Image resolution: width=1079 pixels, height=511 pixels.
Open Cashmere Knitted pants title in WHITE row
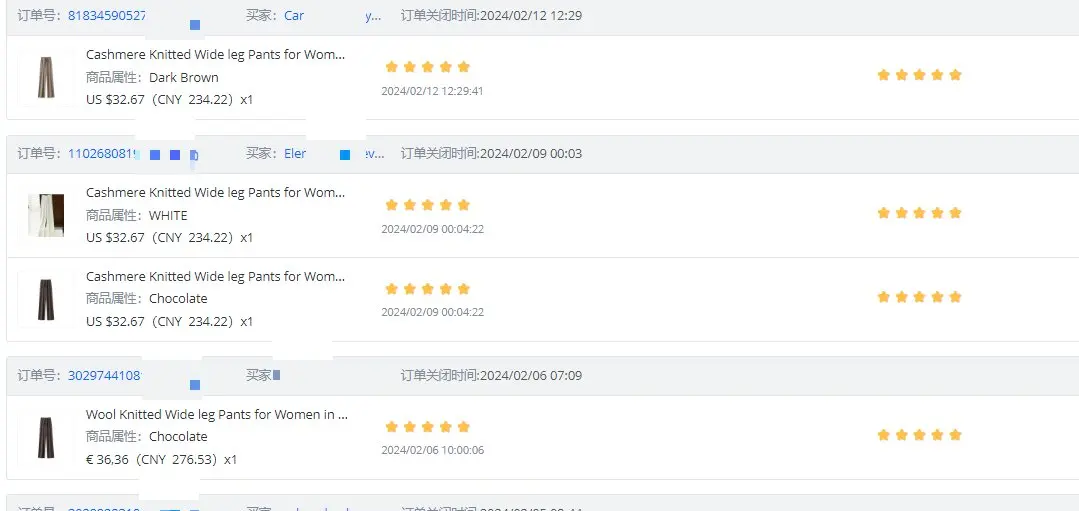pyautogui.click(x=215, y=193)
